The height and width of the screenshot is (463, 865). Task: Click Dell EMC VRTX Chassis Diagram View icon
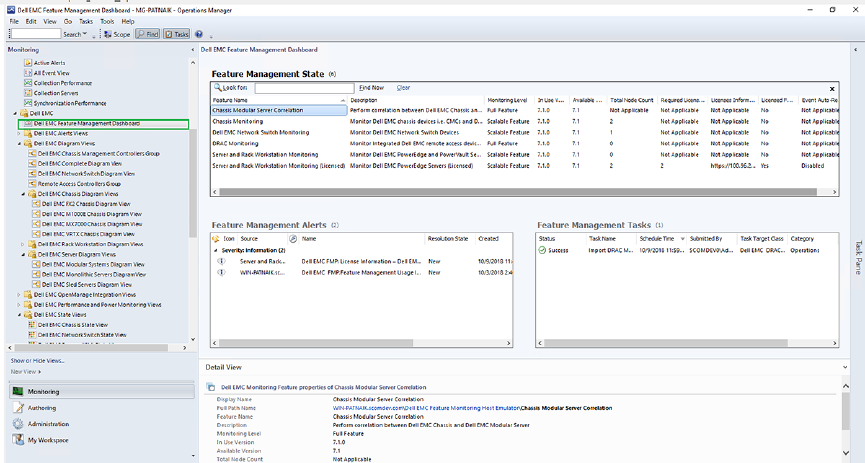pyautogui.click(x=36, y=234)
